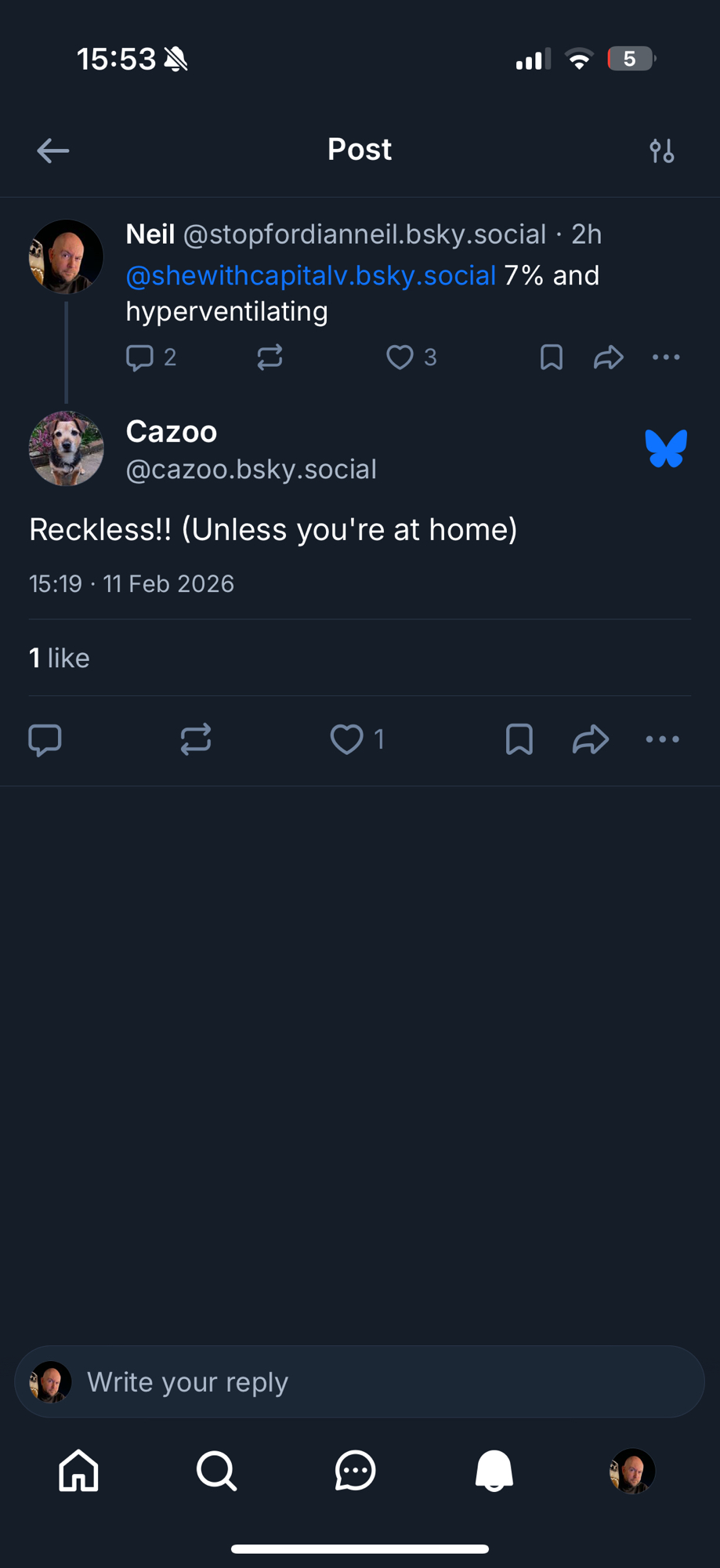The height and width of the screenshot is (1568, 720).
Task: Open repost menu on Cazoo's post
Action: tap(196, 739)
